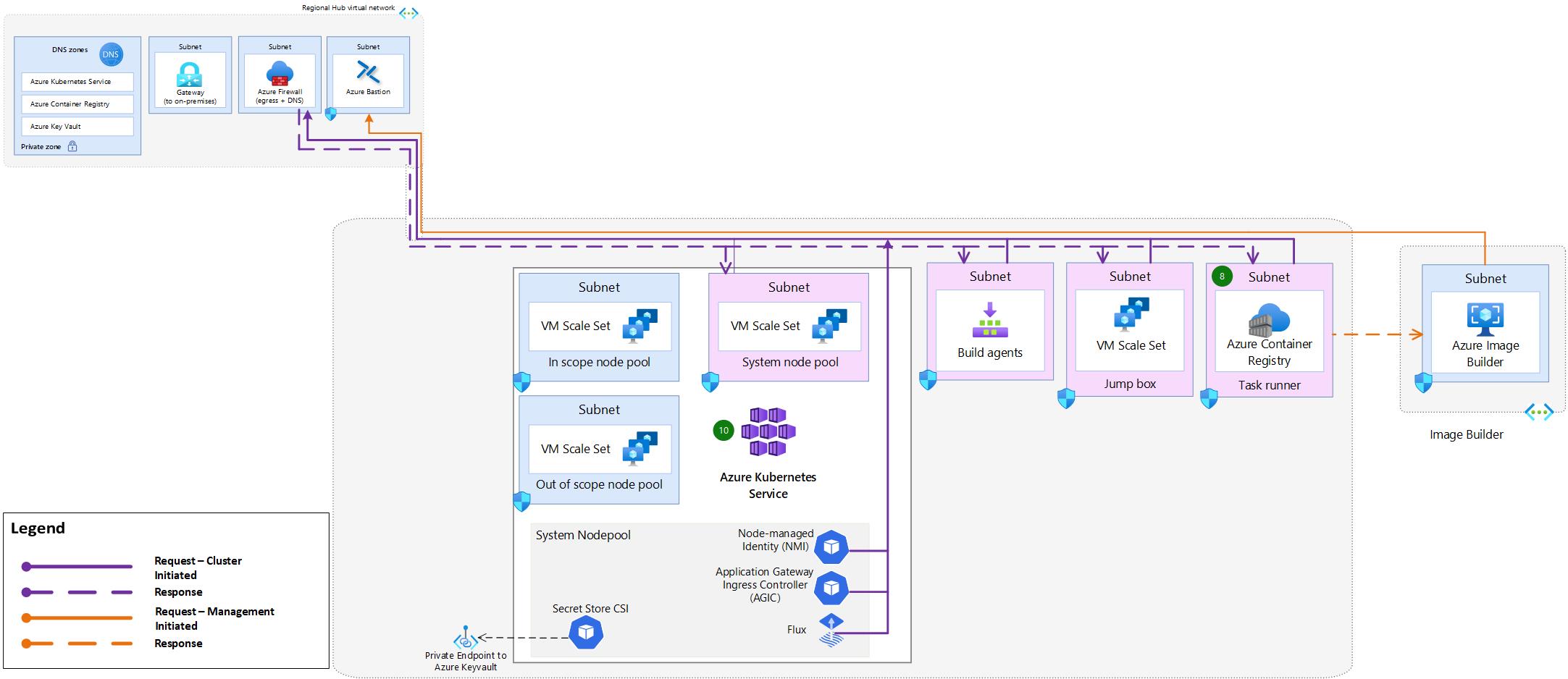Select the Azure Key Vault DNS zone entry

click(77, 127)
